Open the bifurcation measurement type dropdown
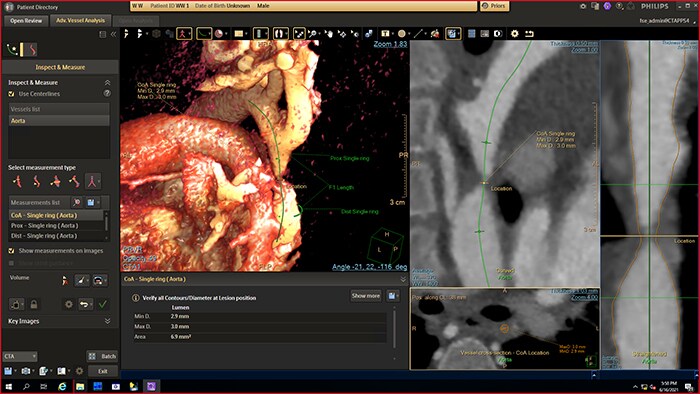Viewport: 700px width, 394px height. point(93,182)
